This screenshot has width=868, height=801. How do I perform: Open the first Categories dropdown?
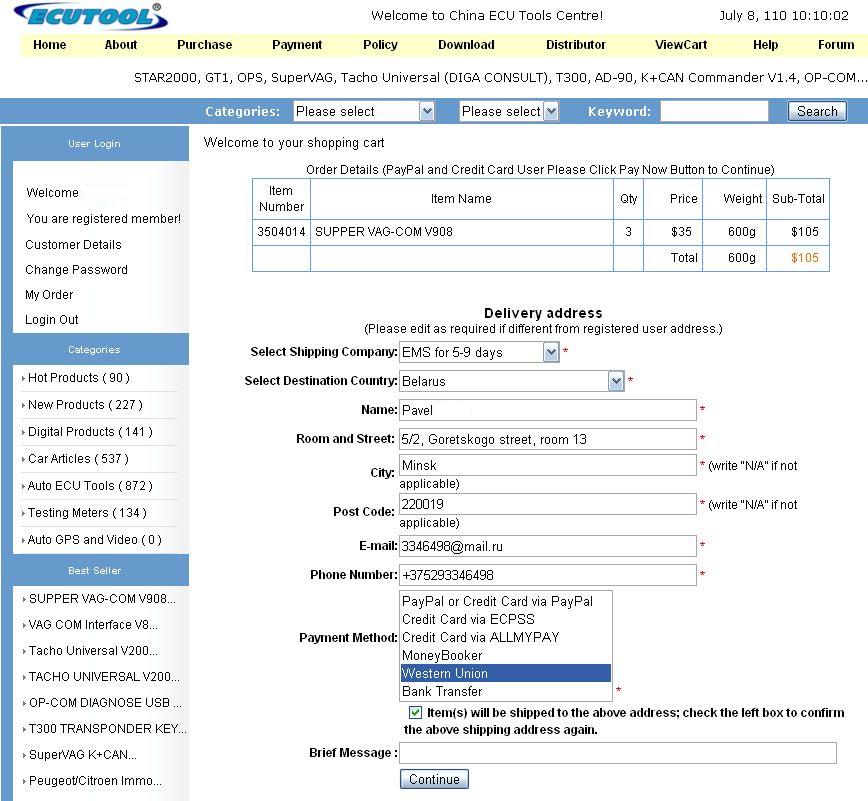click(x=364, y=111)
